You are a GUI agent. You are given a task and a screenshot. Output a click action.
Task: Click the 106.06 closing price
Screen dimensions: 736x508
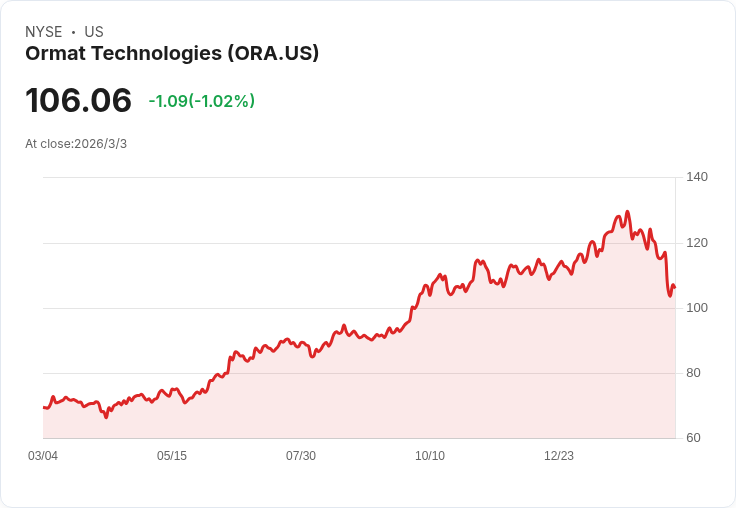coord(79,100)
